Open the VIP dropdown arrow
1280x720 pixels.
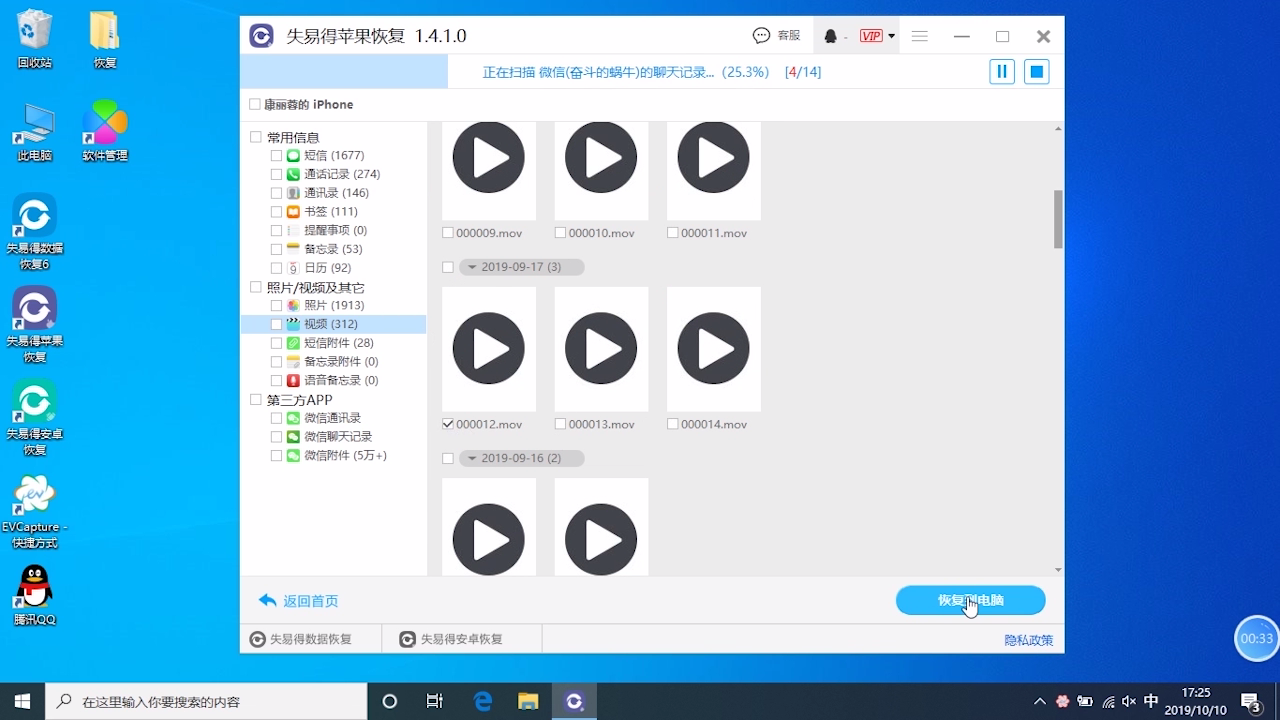pyautogui.click(x=891, y=36)
